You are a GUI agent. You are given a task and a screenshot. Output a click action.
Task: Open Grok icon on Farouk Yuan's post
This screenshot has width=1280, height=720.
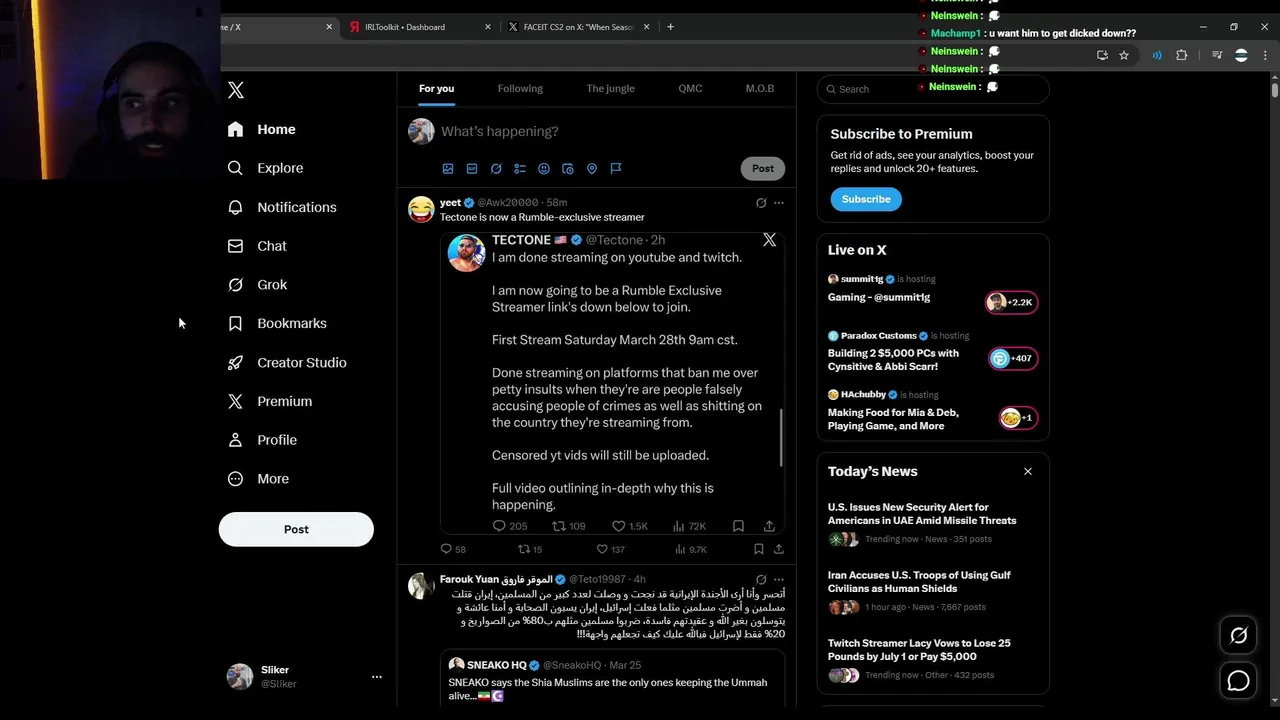click(761, 579)
